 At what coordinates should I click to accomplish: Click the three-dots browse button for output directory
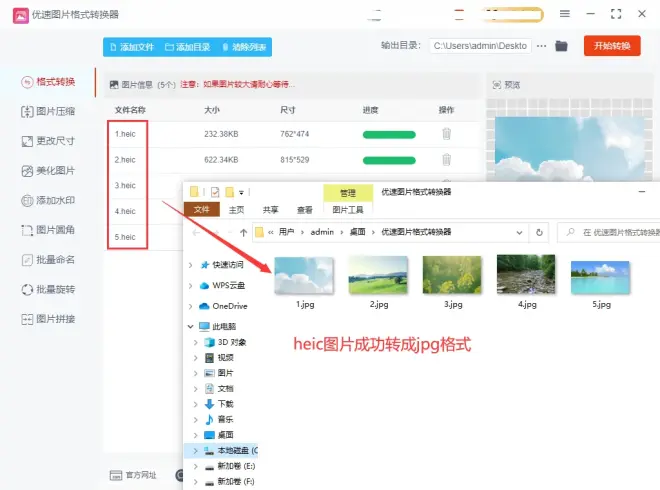coord(541,46)
